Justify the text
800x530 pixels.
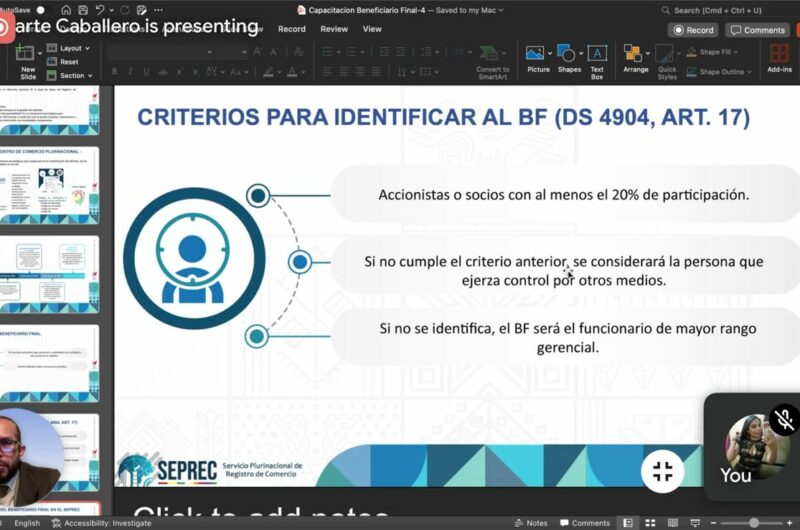point(376,72)
